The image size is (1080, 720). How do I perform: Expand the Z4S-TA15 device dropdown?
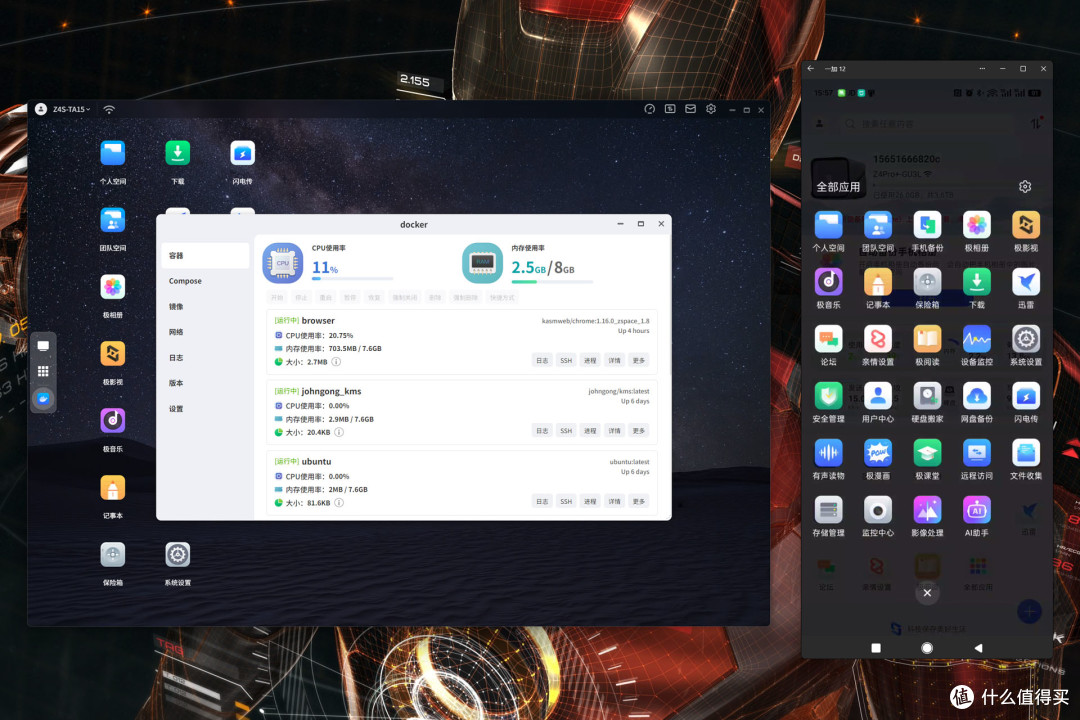click(x=72, y=109)
